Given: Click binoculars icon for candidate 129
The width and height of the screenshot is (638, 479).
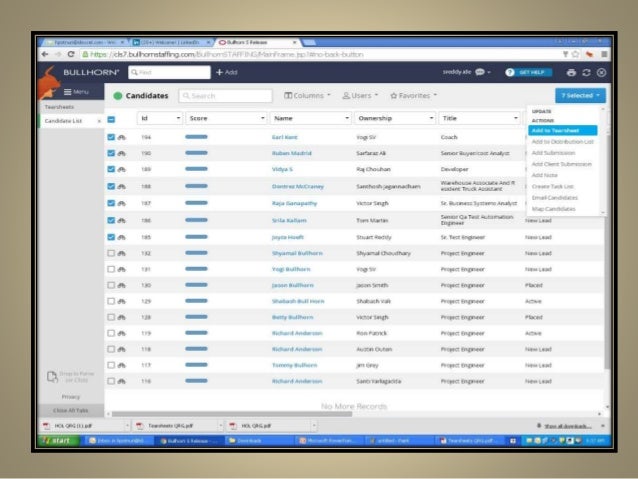Looking at the screenshot, I should click(x=122, y=301).
